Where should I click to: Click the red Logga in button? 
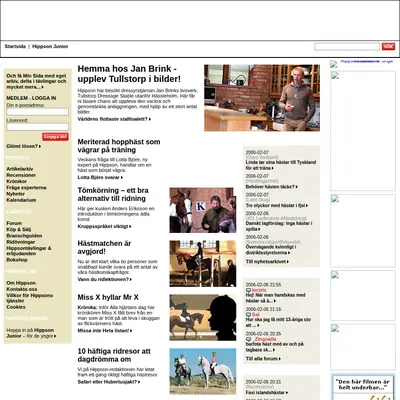tap(55, 137)
